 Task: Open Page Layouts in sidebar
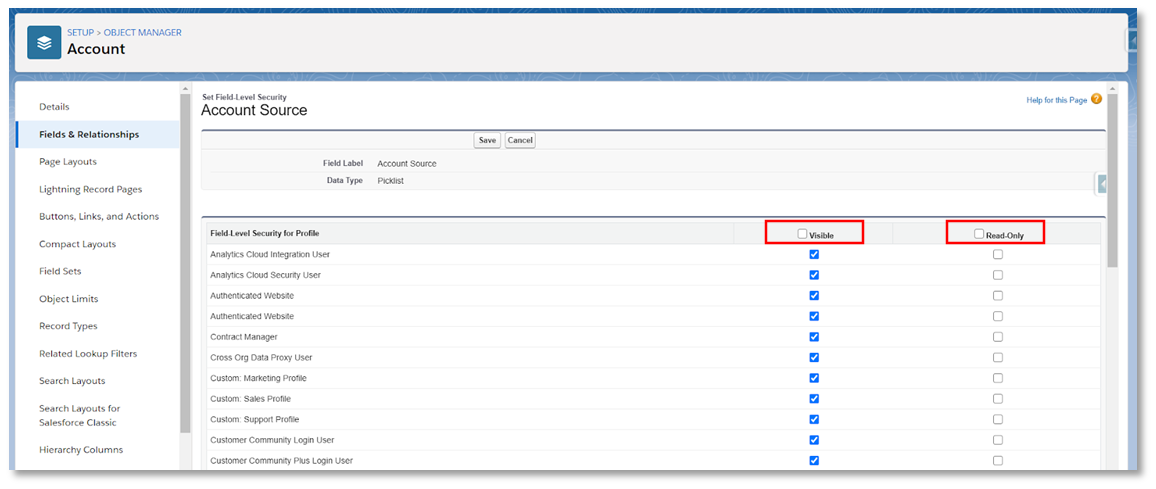pos(68,162)
